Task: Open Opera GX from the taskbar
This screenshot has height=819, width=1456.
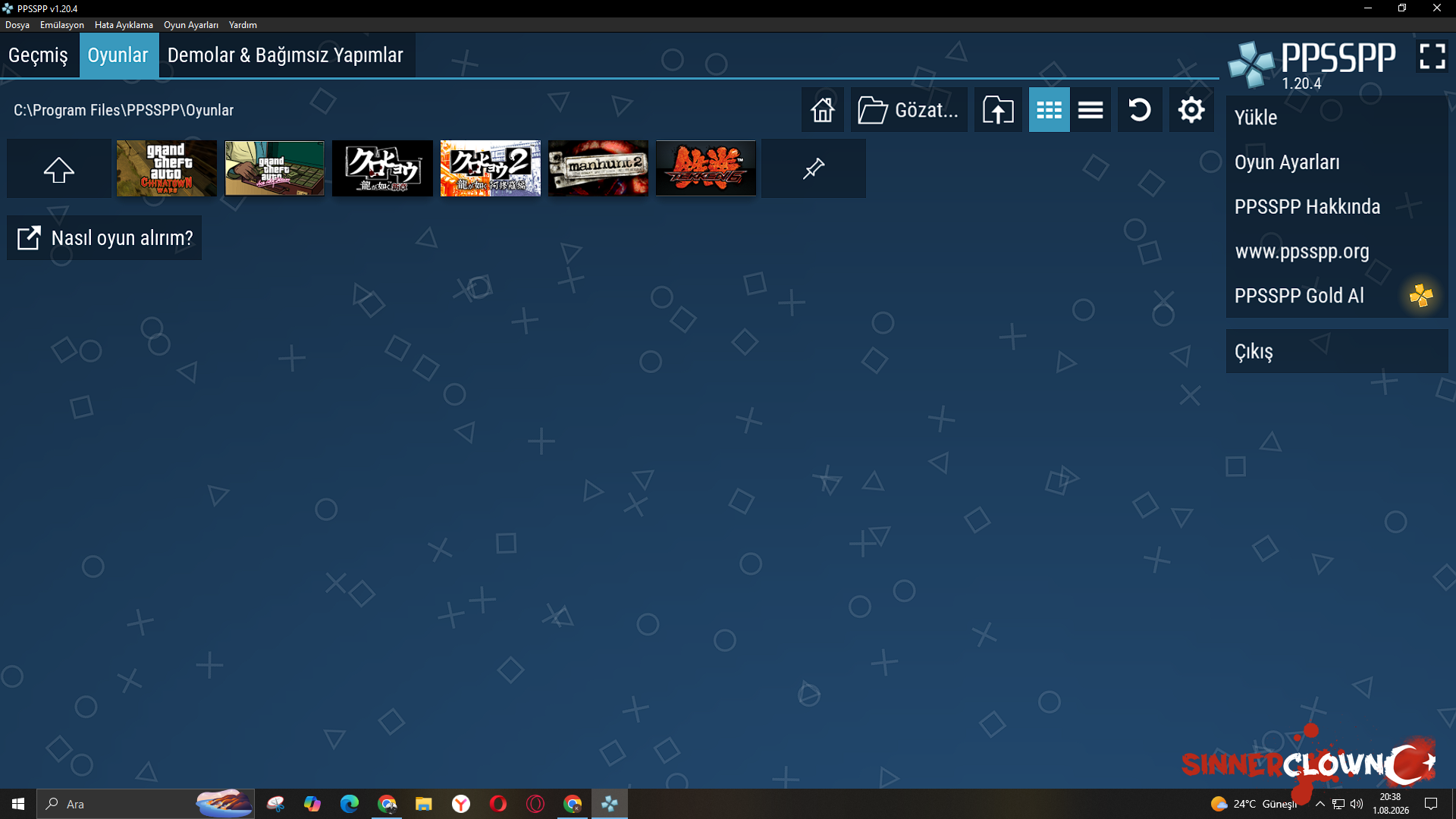Action: [535, 804]
